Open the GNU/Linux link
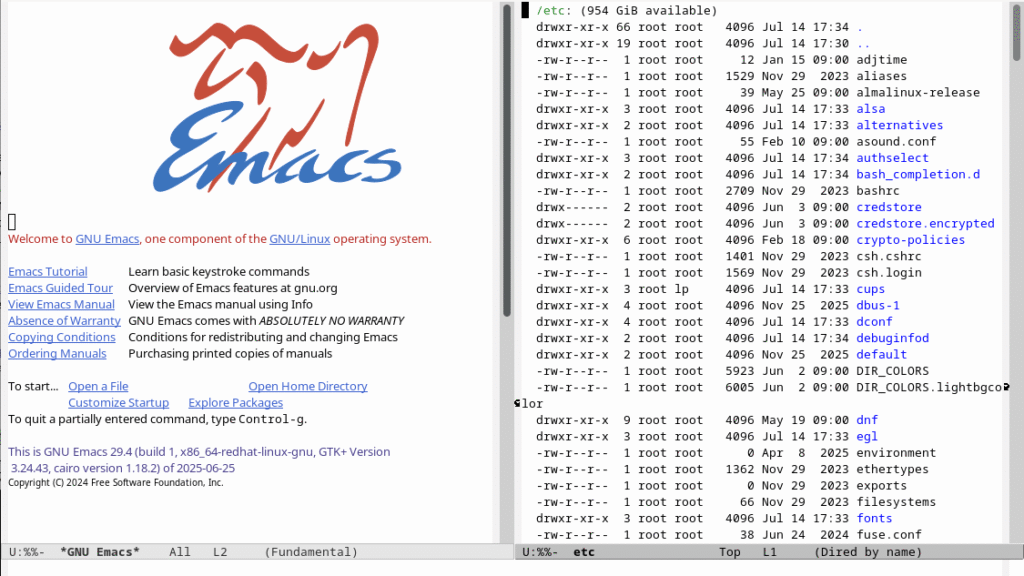Image resolution: width=1024 pixels, height=576 pixels. [300, 239]
